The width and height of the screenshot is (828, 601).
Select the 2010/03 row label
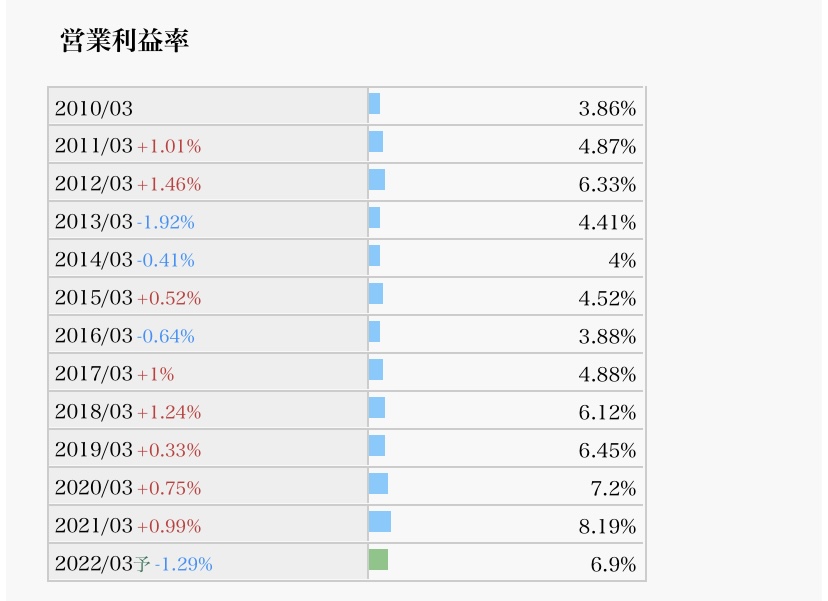tap(208, 108)
